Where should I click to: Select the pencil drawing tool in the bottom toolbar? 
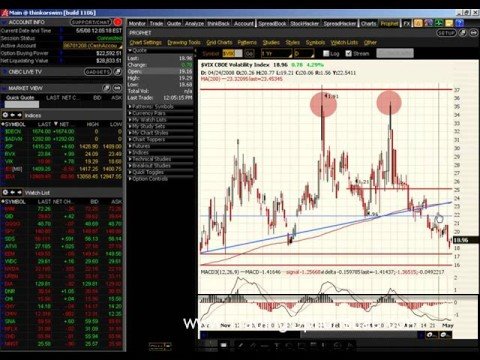point(240,345)
